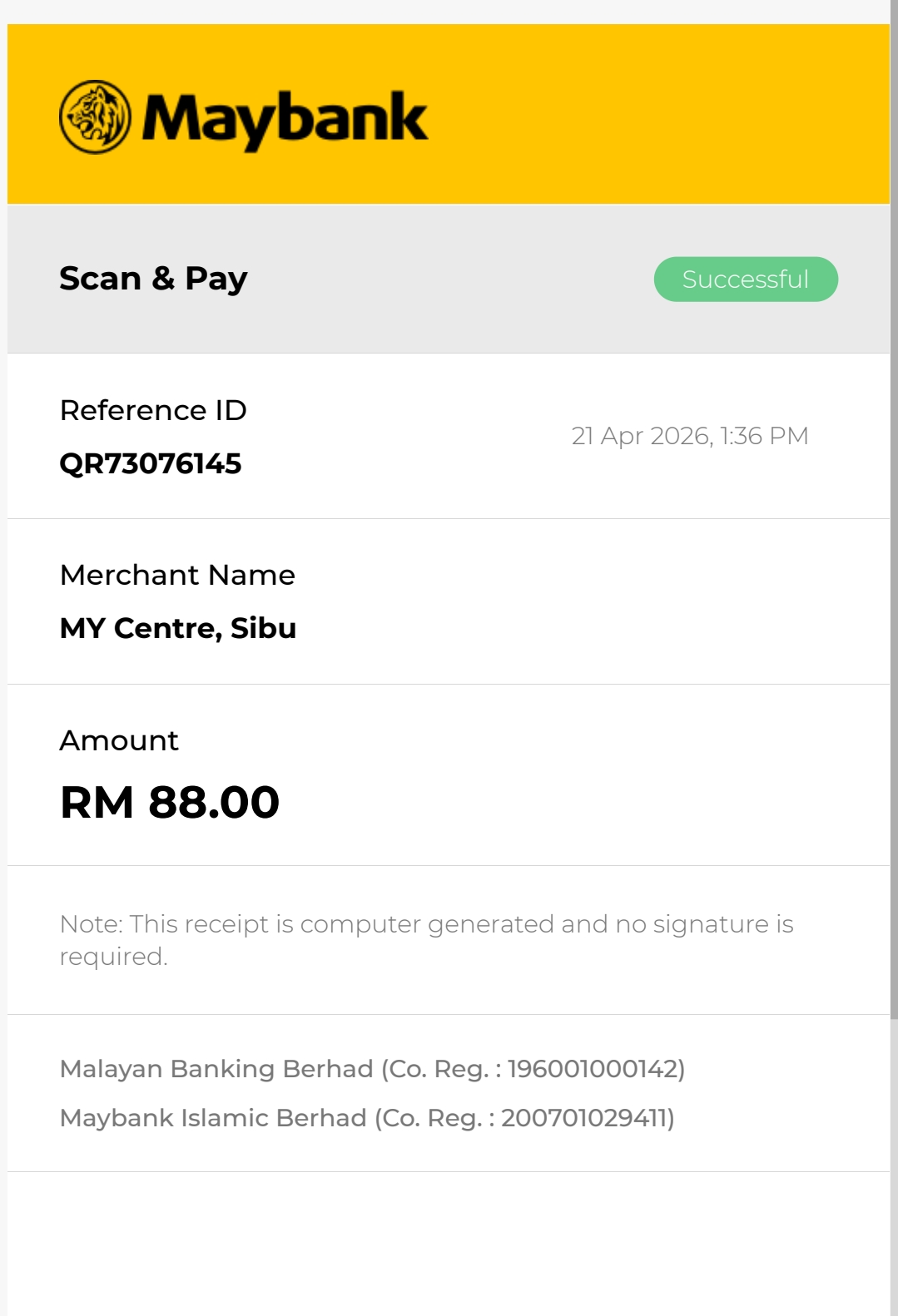Viewport: 898px width, 1316px height.
Task: Click the green Successful status badge
Action: (x=745, y=280)
